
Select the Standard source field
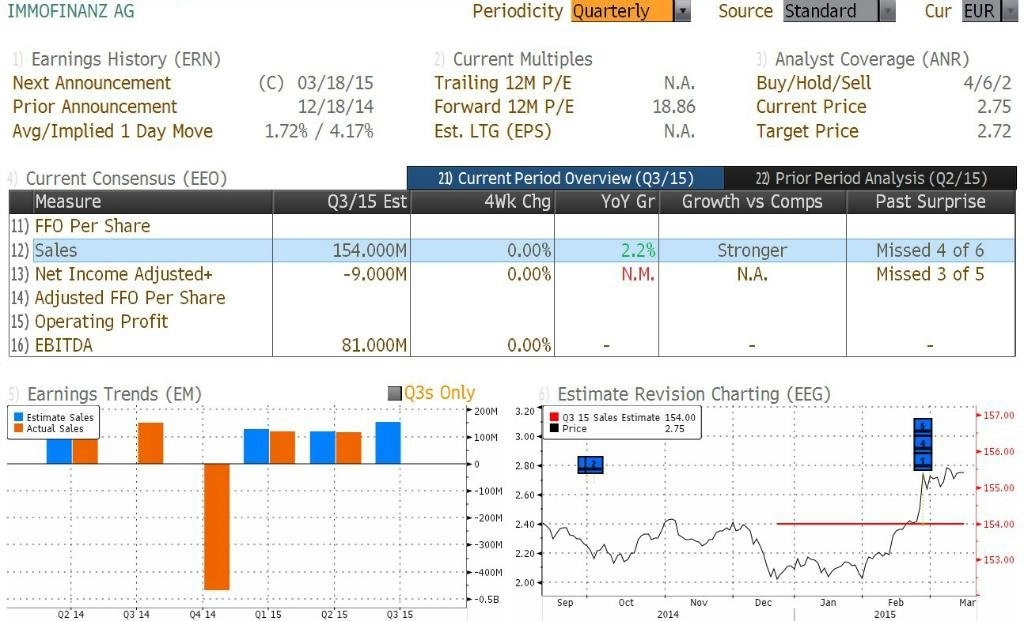click(x=831, y=11)
